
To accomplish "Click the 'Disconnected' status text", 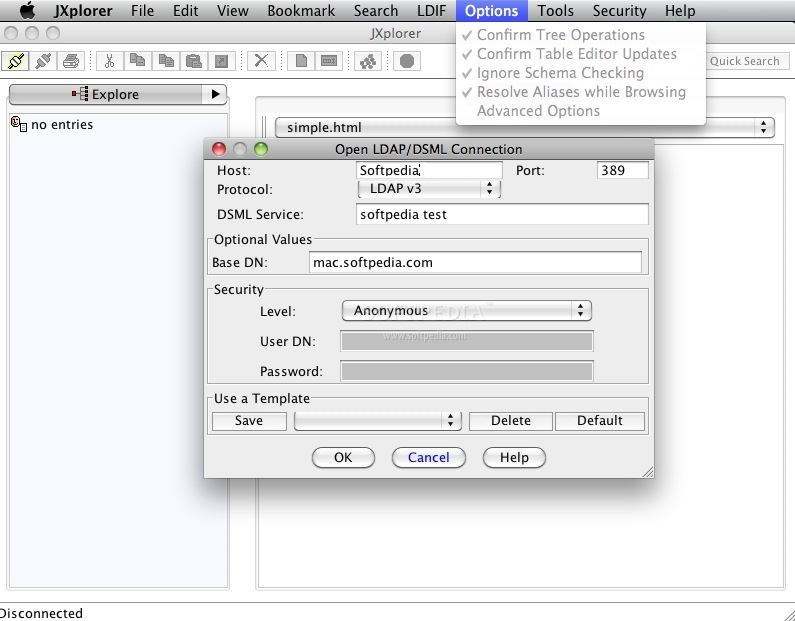I will 42,613.
